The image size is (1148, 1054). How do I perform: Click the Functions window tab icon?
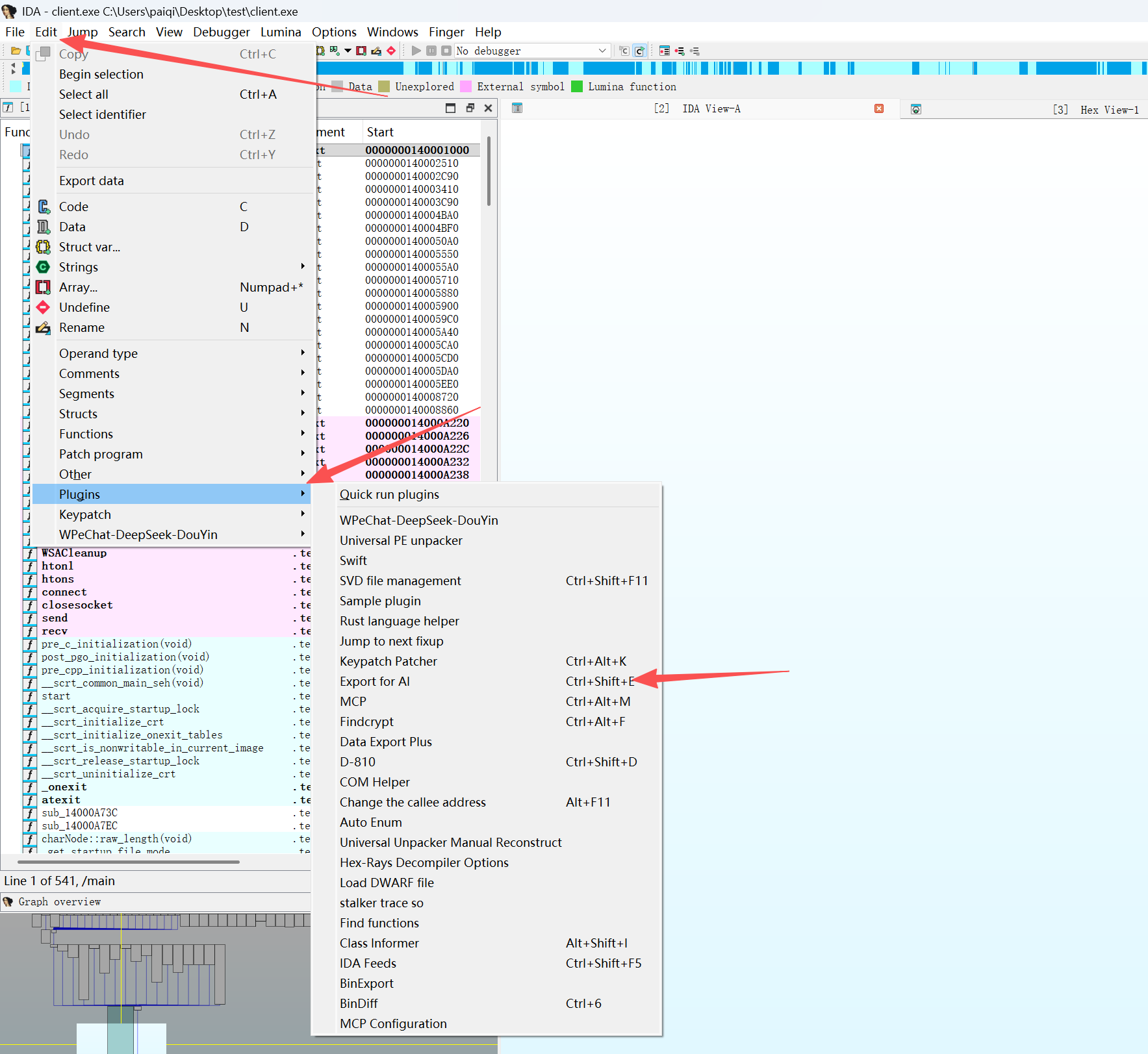[x=8, y=107]
